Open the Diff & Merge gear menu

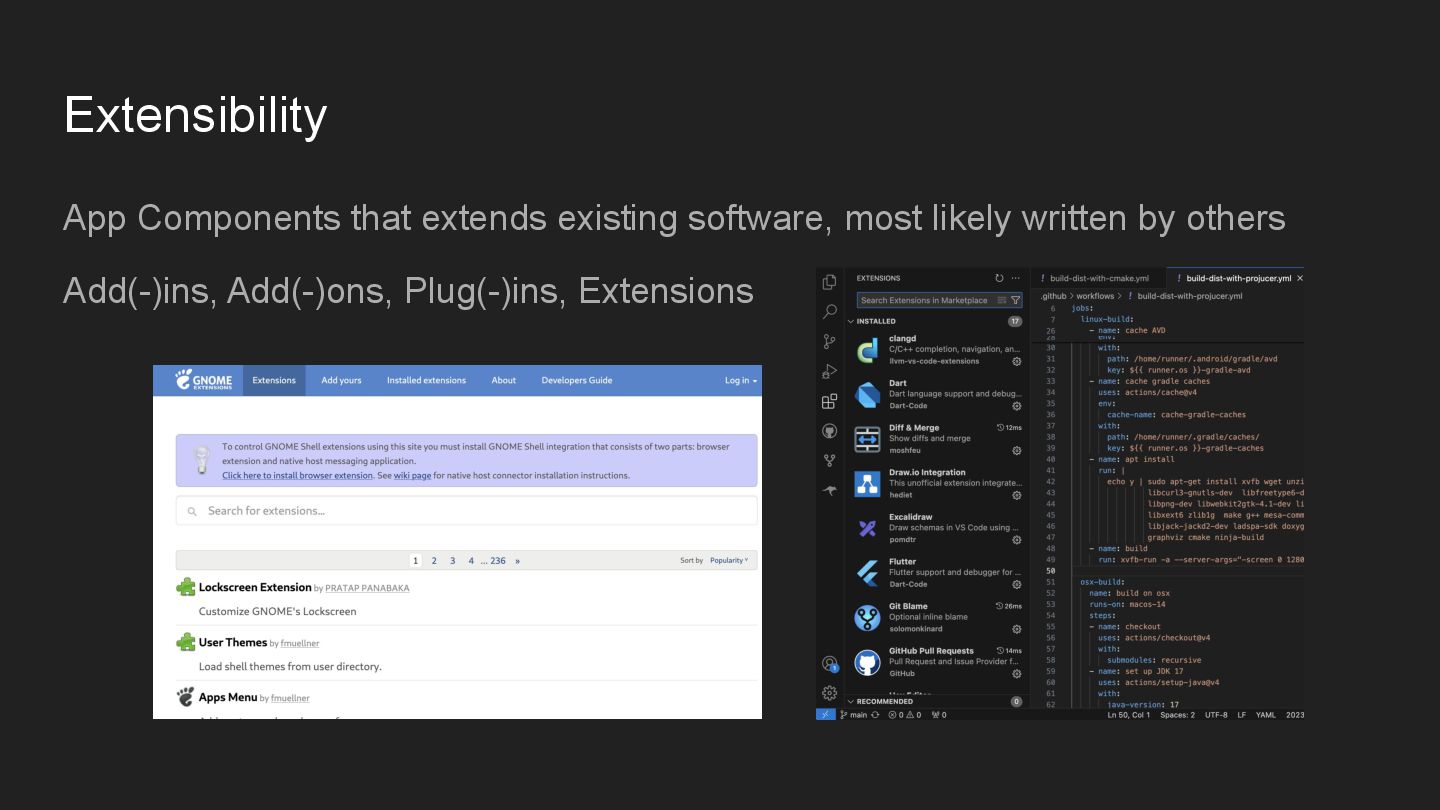(x=1017, y=451)
